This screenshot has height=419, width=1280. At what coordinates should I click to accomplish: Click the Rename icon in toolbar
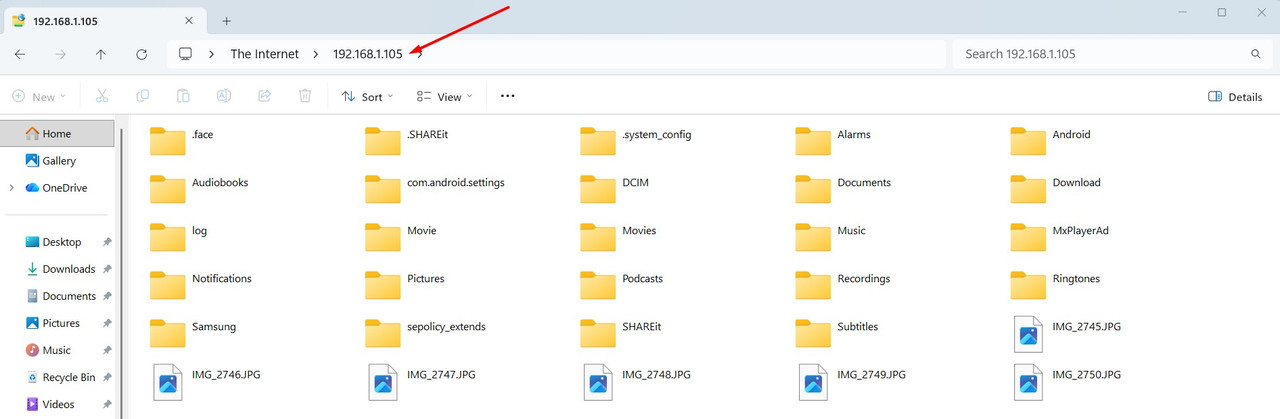coord(224,96)
